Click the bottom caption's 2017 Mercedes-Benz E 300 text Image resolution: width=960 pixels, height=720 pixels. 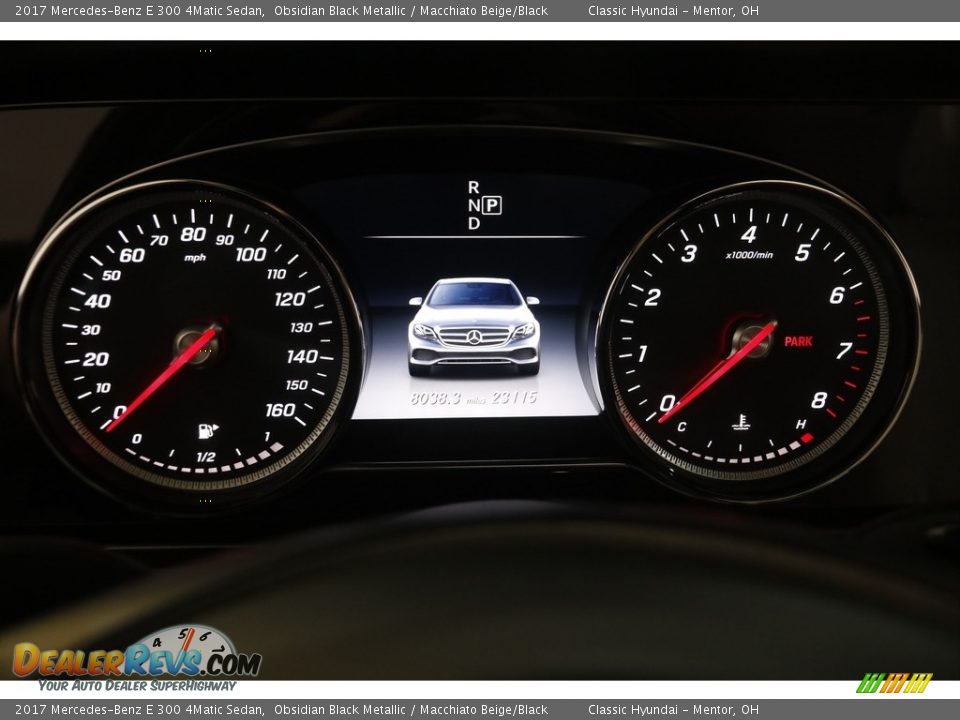click(98, 710)
